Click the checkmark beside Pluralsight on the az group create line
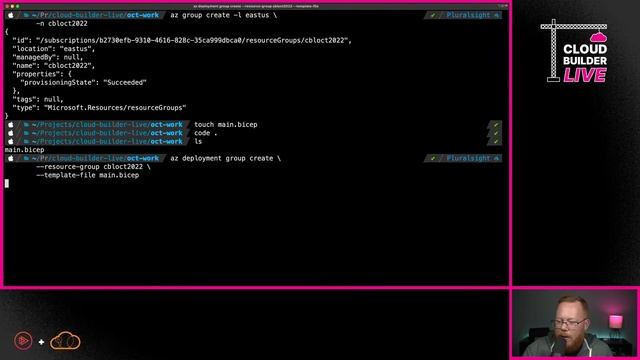This screenshot has width=640, height=360. pos(433,15)
